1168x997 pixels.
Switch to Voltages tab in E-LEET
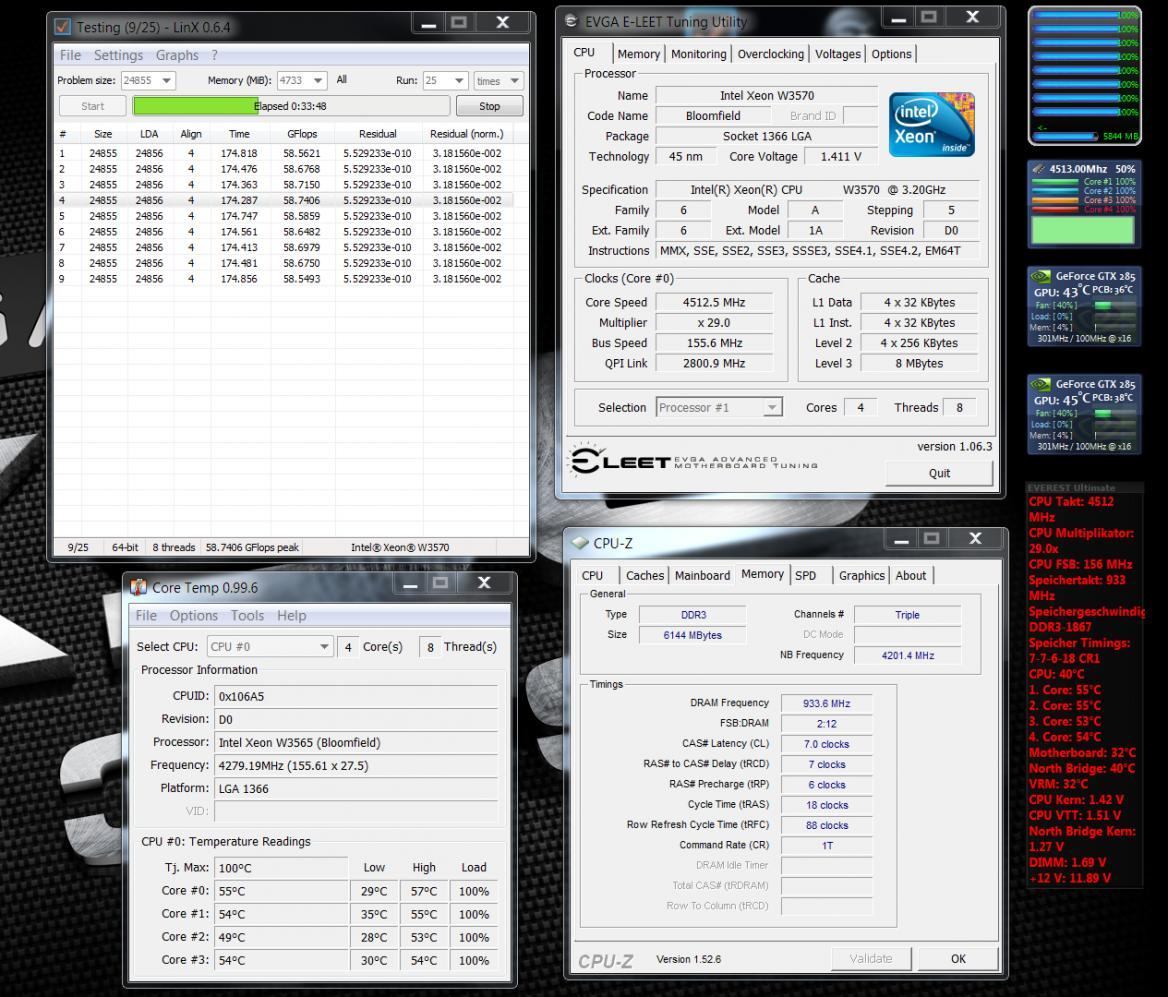(x=837, y=54)
